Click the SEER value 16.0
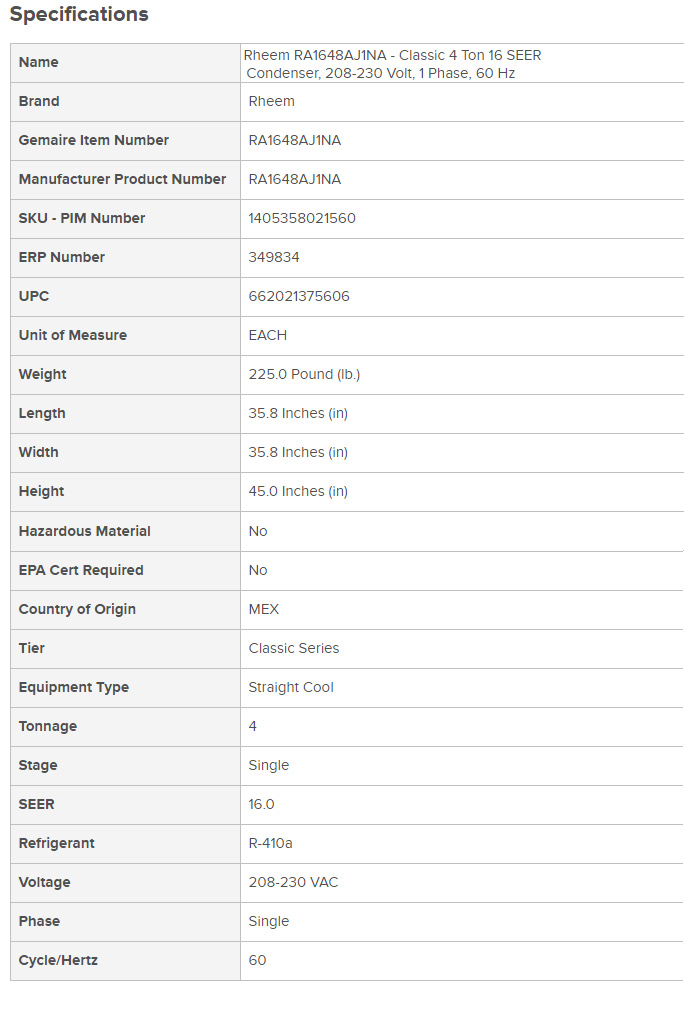Screen dimensions: 684x1034 (x=262, y=804)
